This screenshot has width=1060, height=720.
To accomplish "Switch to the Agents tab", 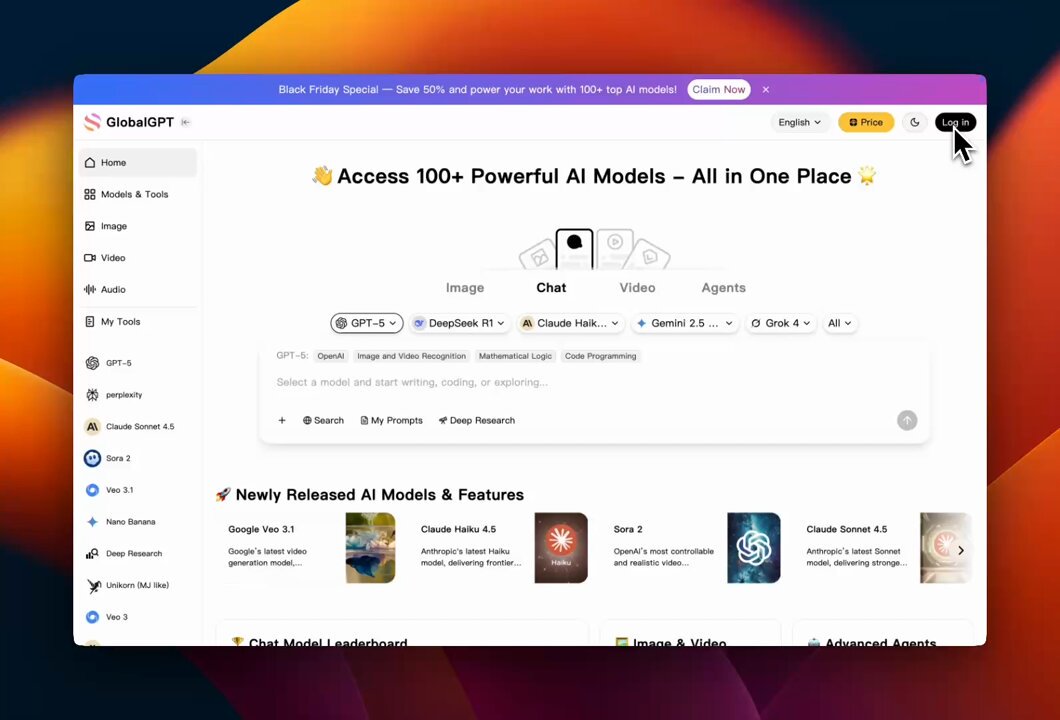I will (x=723, y=288).
